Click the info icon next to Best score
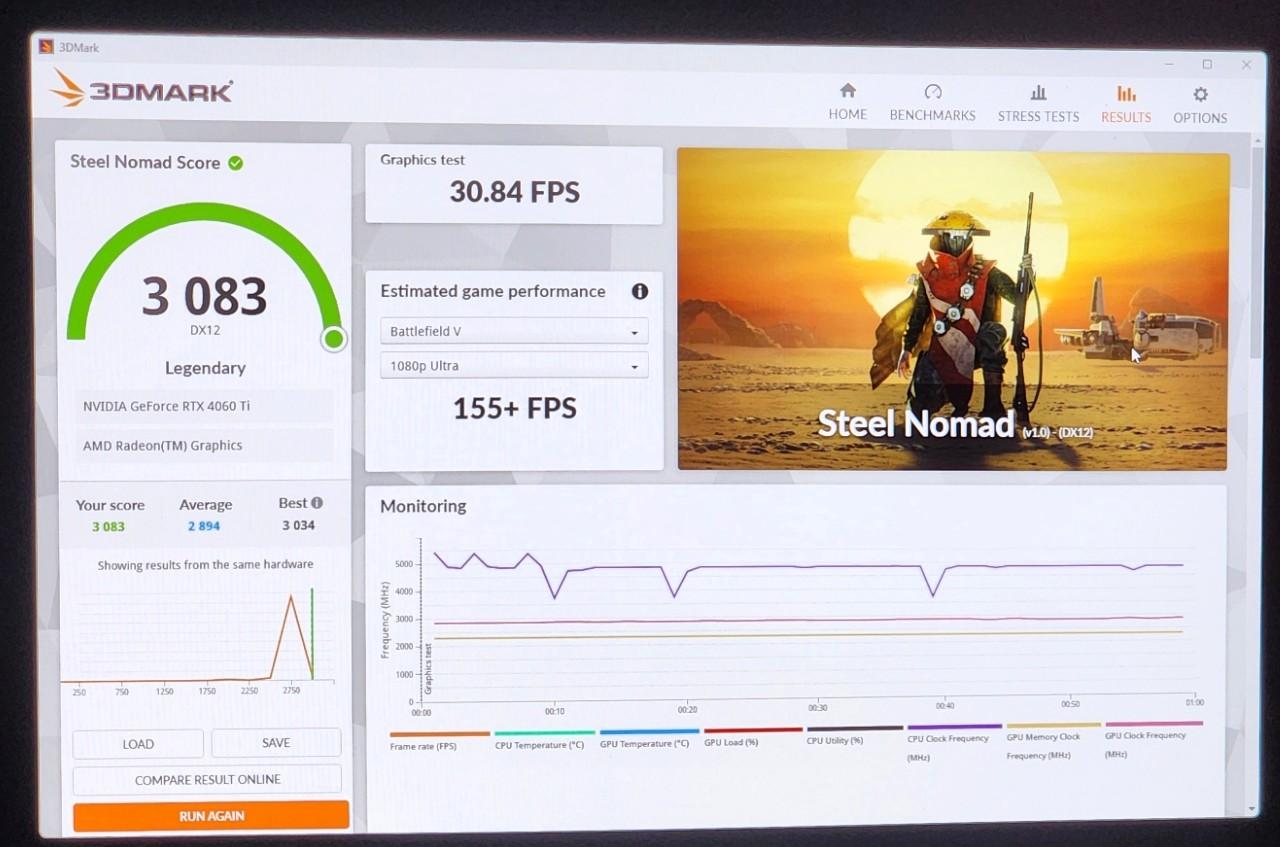The width and height of the screenshot is (1280, 847). coord(317,503)
